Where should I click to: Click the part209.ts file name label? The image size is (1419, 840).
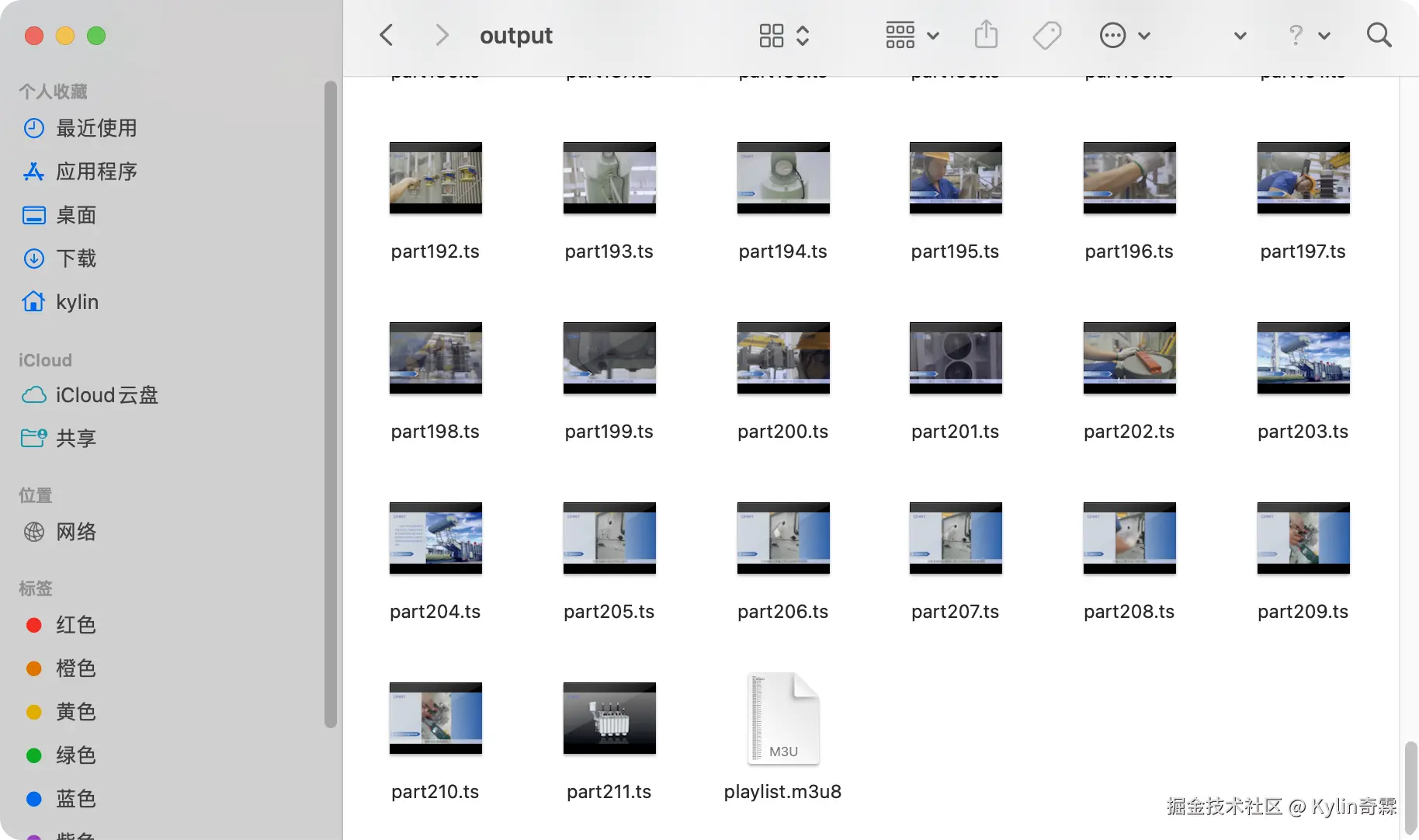(1303, 612)
